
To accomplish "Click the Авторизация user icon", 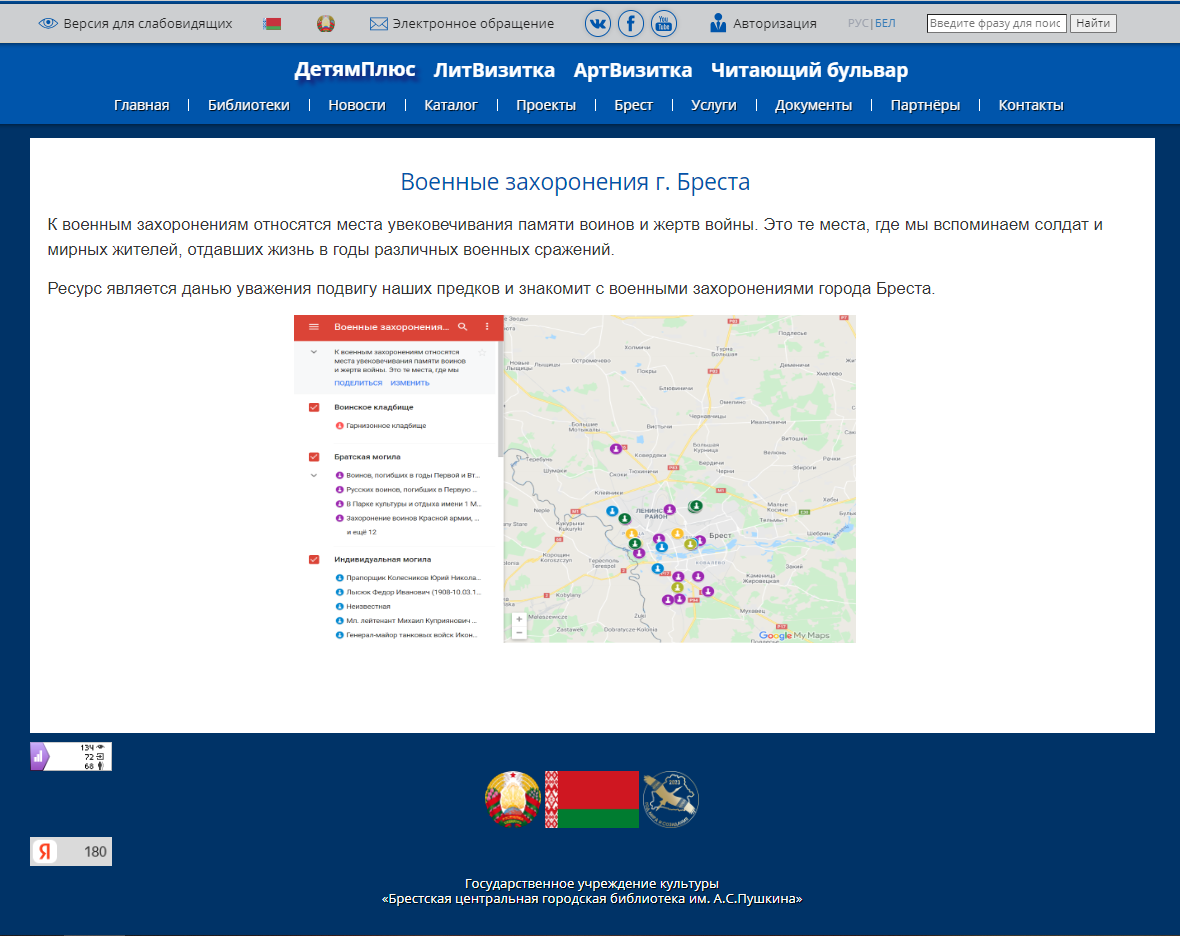I will (x=718, y=23).
